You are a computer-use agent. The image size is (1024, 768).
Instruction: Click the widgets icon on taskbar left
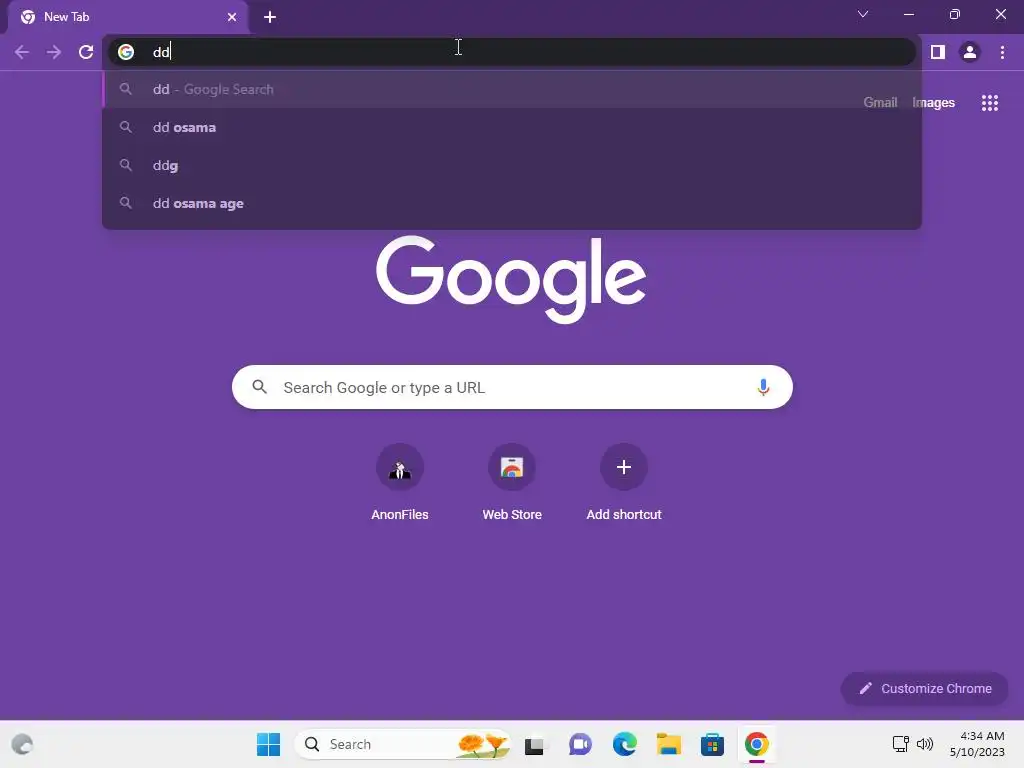click(x=22, y=744)
